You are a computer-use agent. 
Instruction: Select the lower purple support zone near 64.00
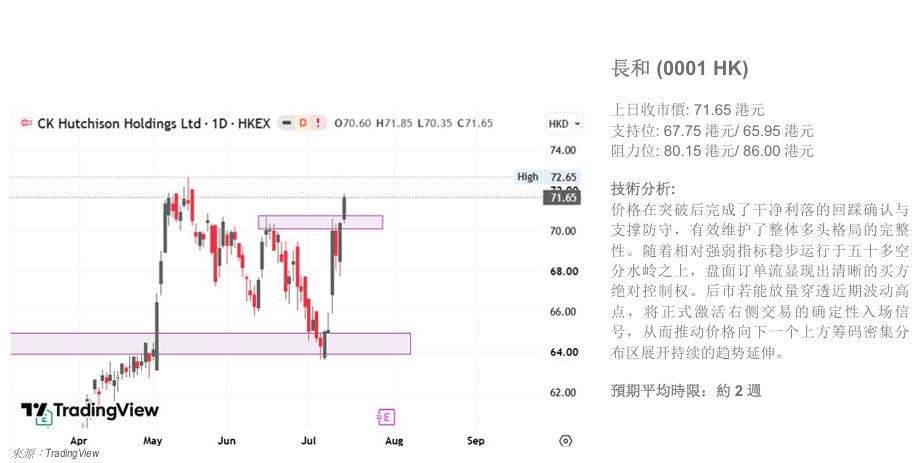(x=211, y=344)
